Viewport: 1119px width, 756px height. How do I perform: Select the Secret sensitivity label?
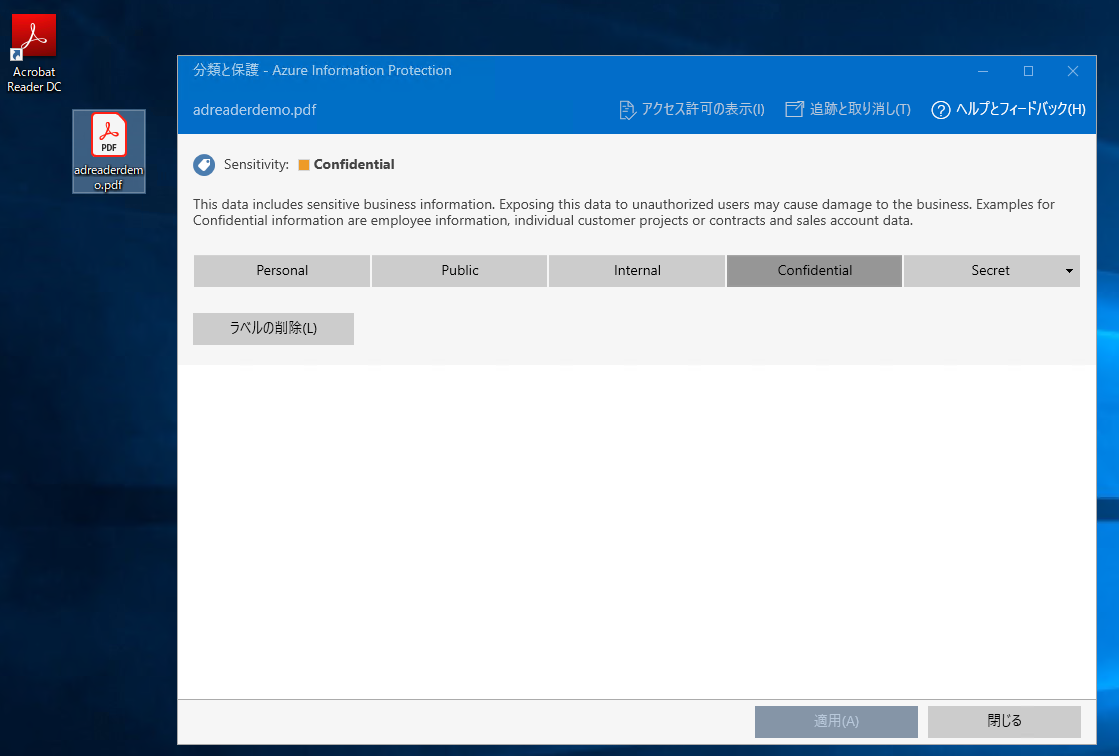click(x=985, y=271)
